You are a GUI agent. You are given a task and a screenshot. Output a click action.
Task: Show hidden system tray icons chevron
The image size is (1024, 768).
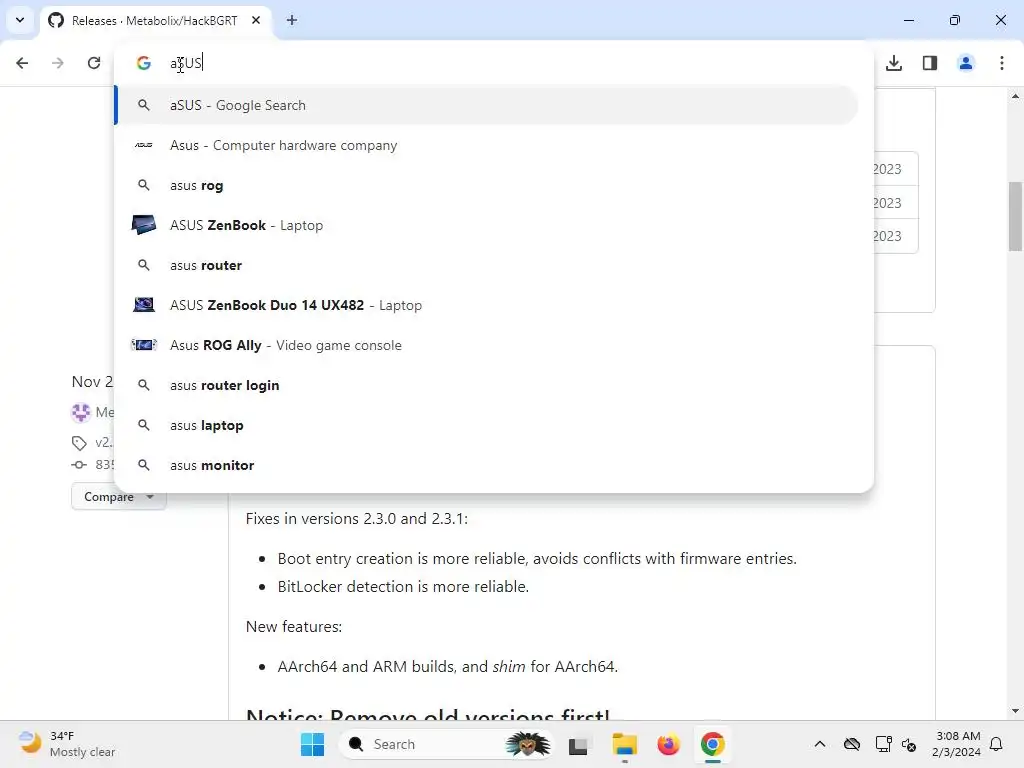[820, 744]
